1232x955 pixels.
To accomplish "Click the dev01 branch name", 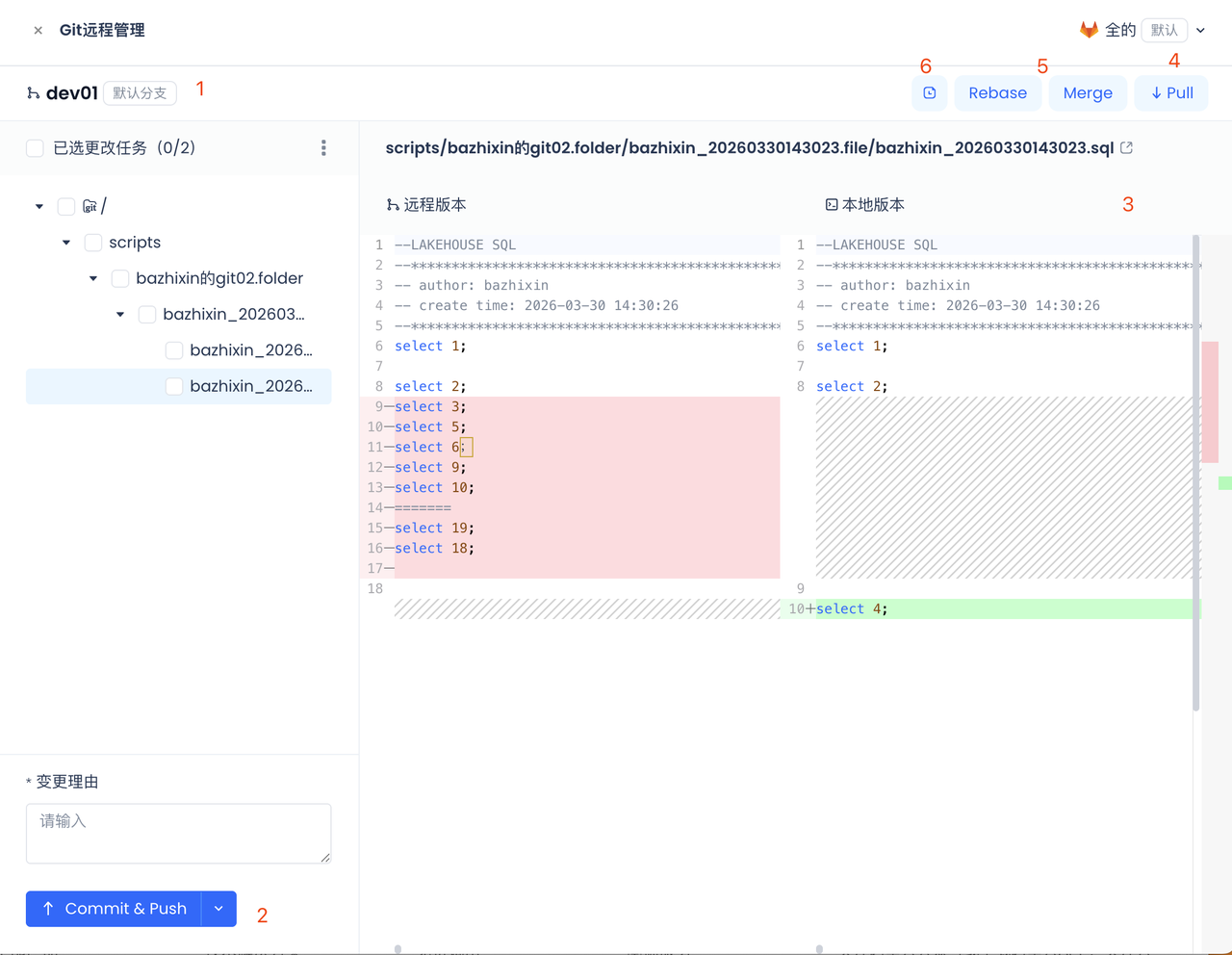I will (72, 93).
